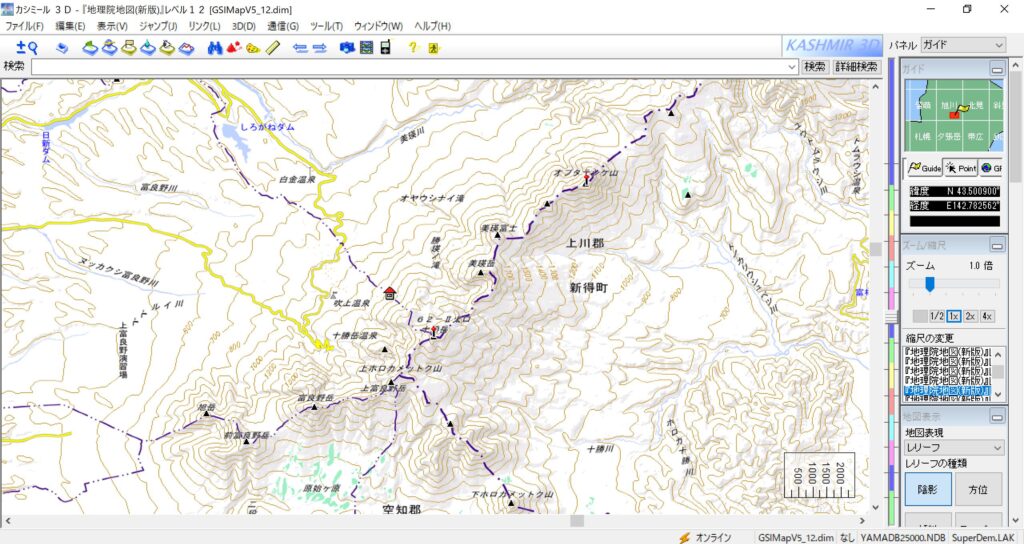Screen dimensions: 1024x544
Task: Click the zoom plus-minus magnifier tool
Action: [27, 47]
